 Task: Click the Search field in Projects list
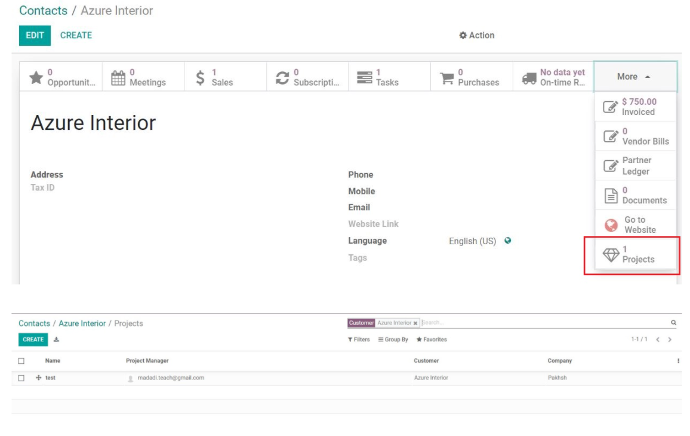click(543, 322)
